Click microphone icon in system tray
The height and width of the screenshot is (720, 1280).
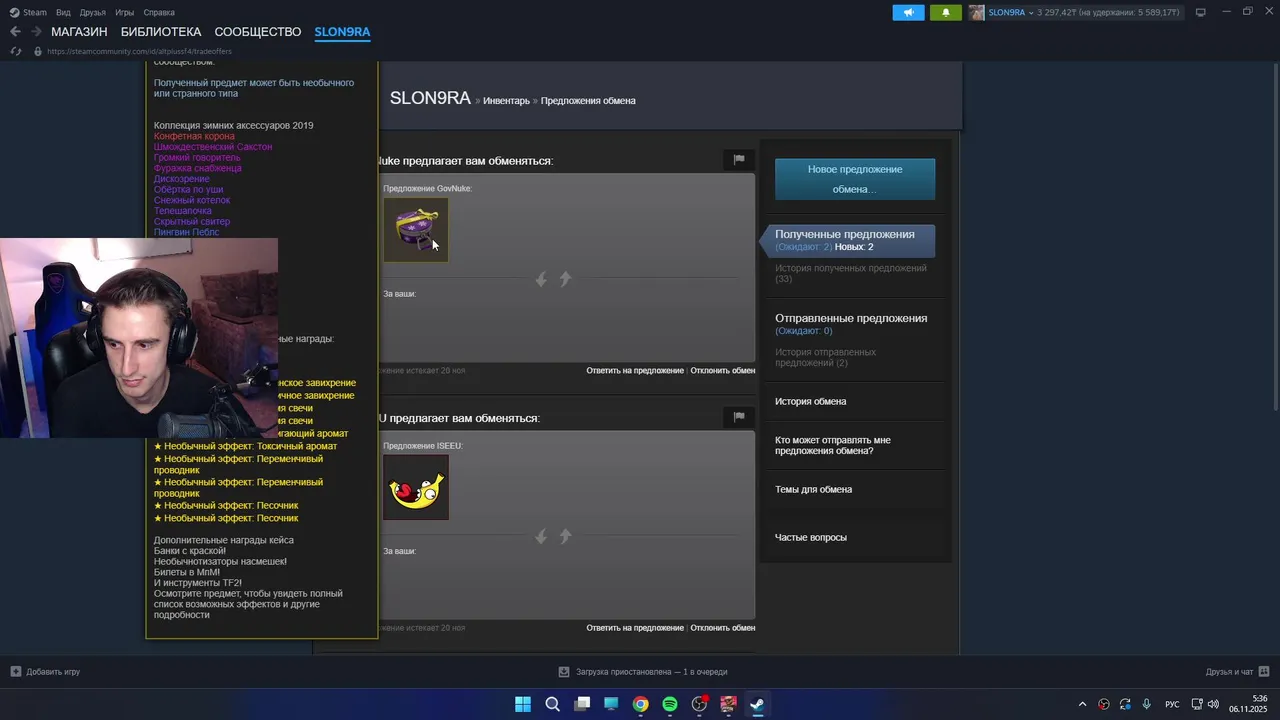tap(1147, 704)
